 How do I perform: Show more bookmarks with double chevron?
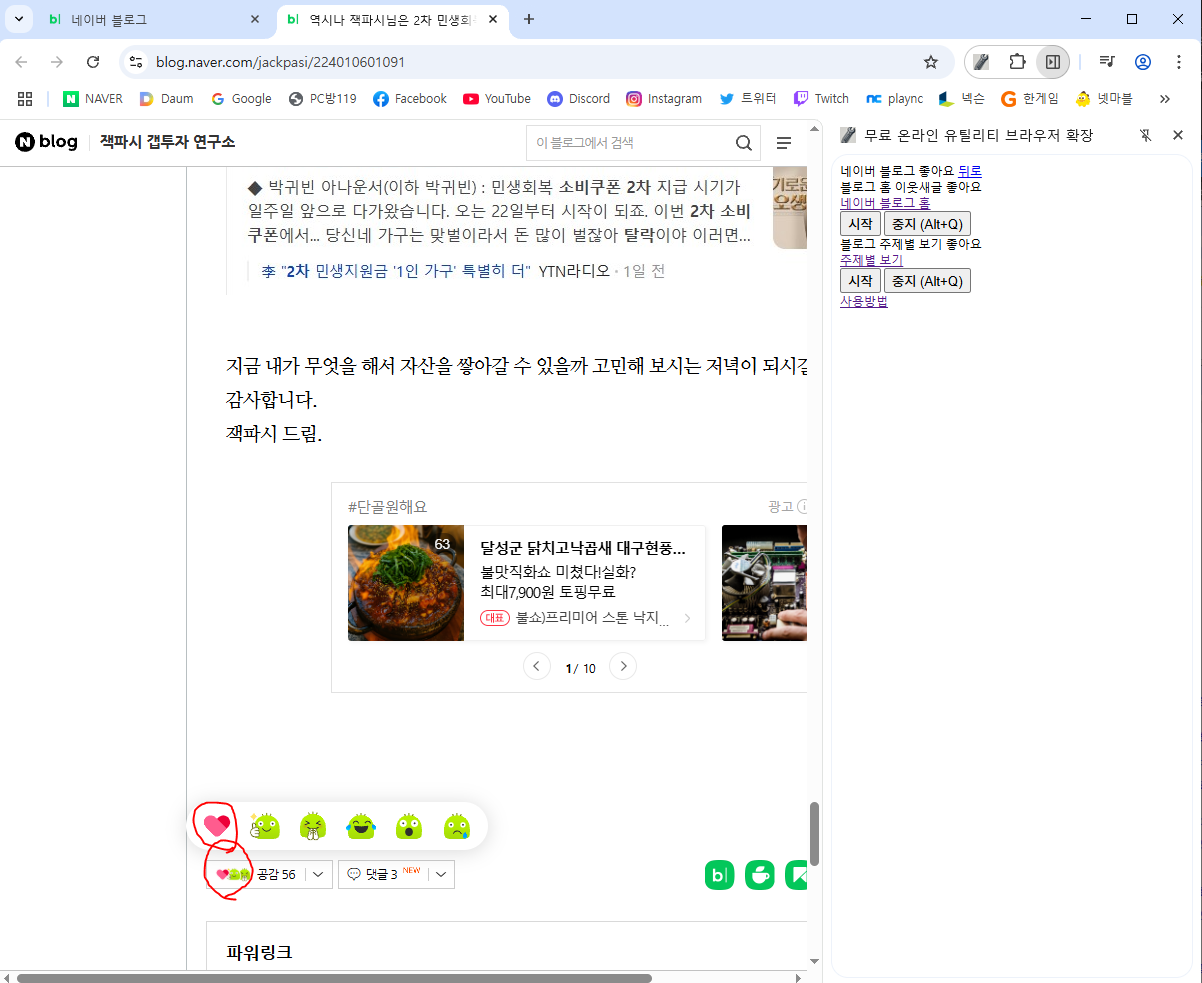pyautogui.click(x=1165, y=99)
